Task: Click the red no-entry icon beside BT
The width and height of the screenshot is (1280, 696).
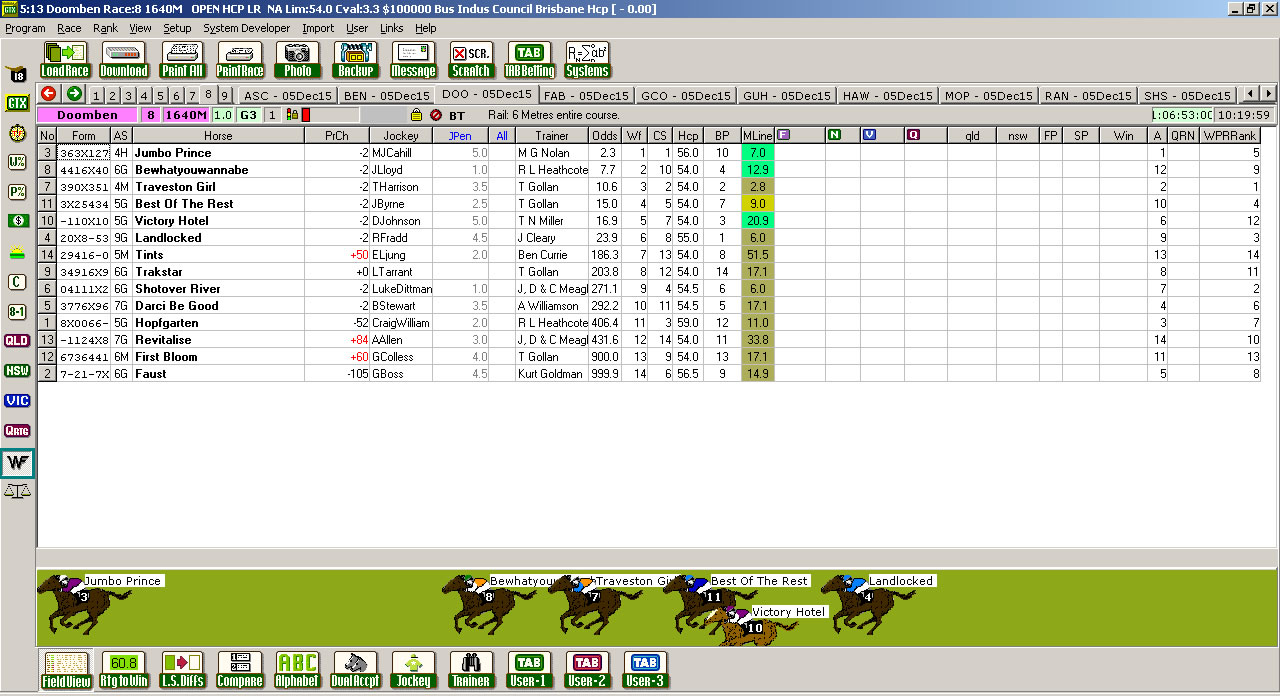Action: [x=436, y=115]
